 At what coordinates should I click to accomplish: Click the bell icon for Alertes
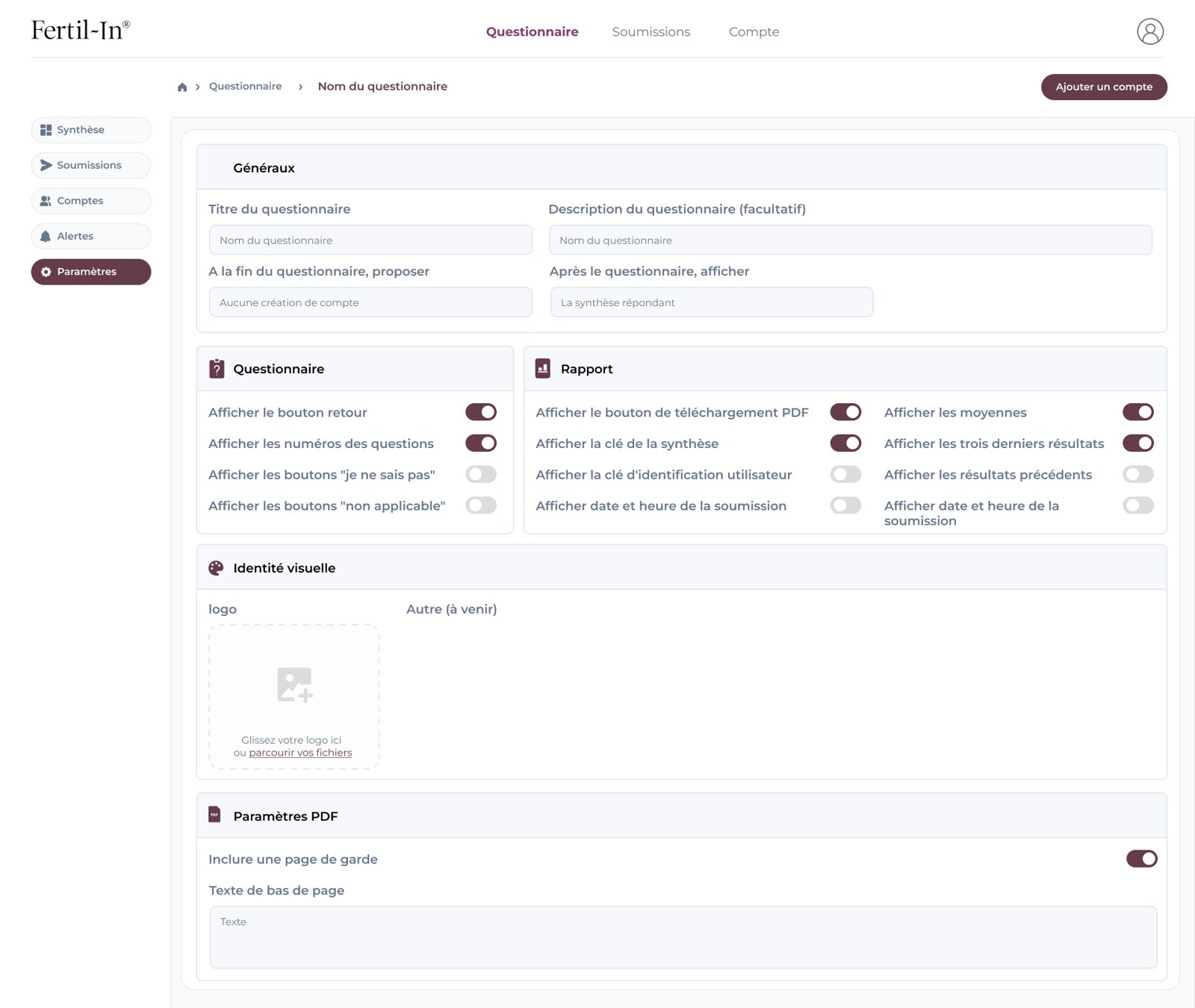[46, 236]
